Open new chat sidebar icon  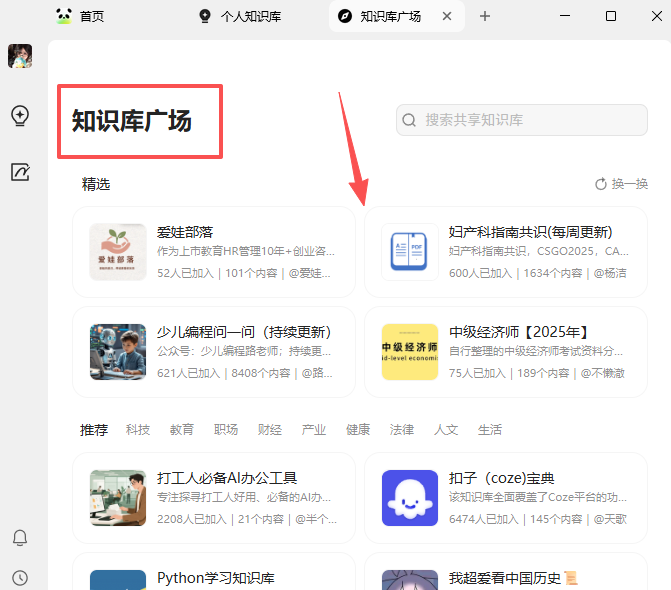20,116
